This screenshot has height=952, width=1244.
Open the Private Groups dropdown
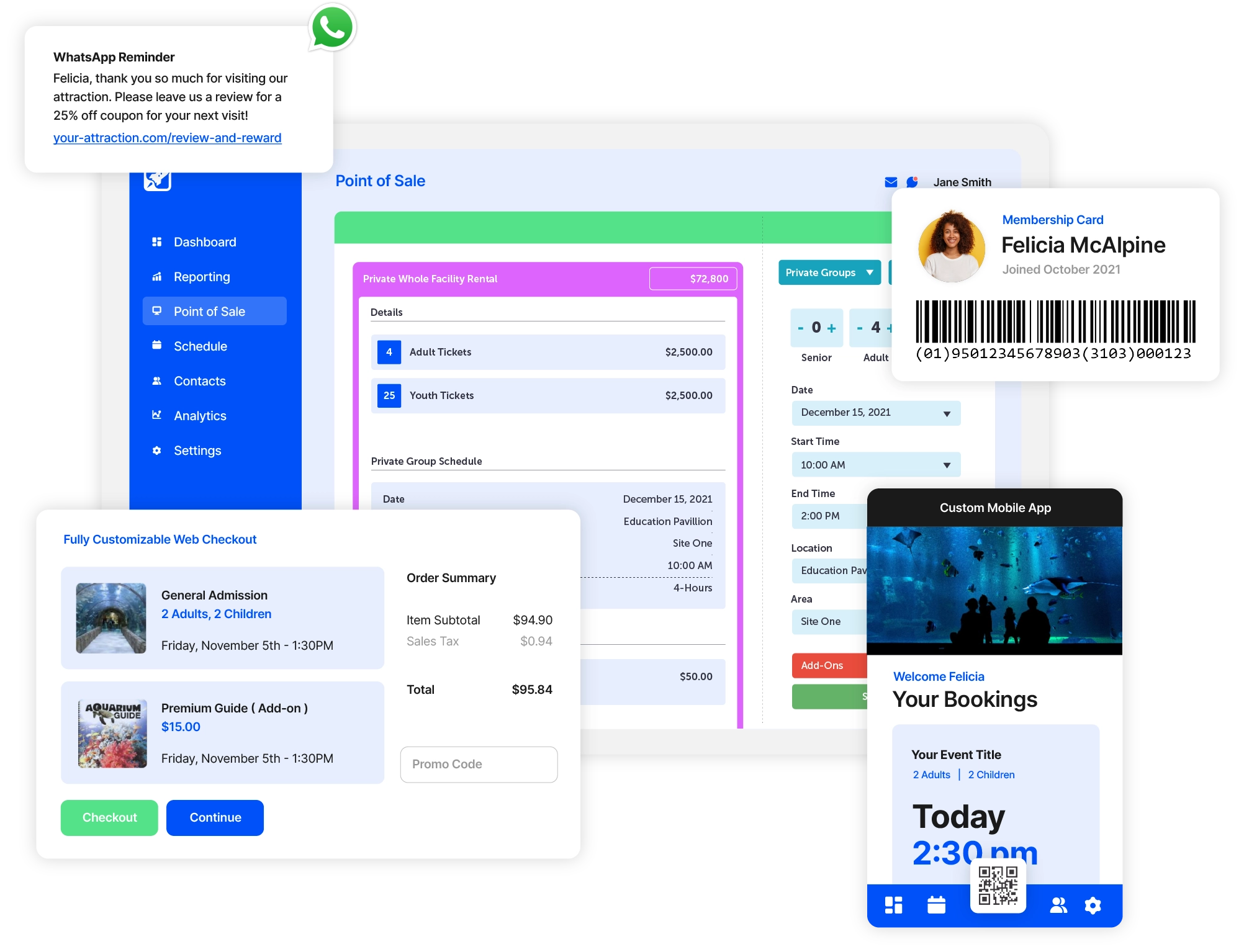click(x=829, y=272)
